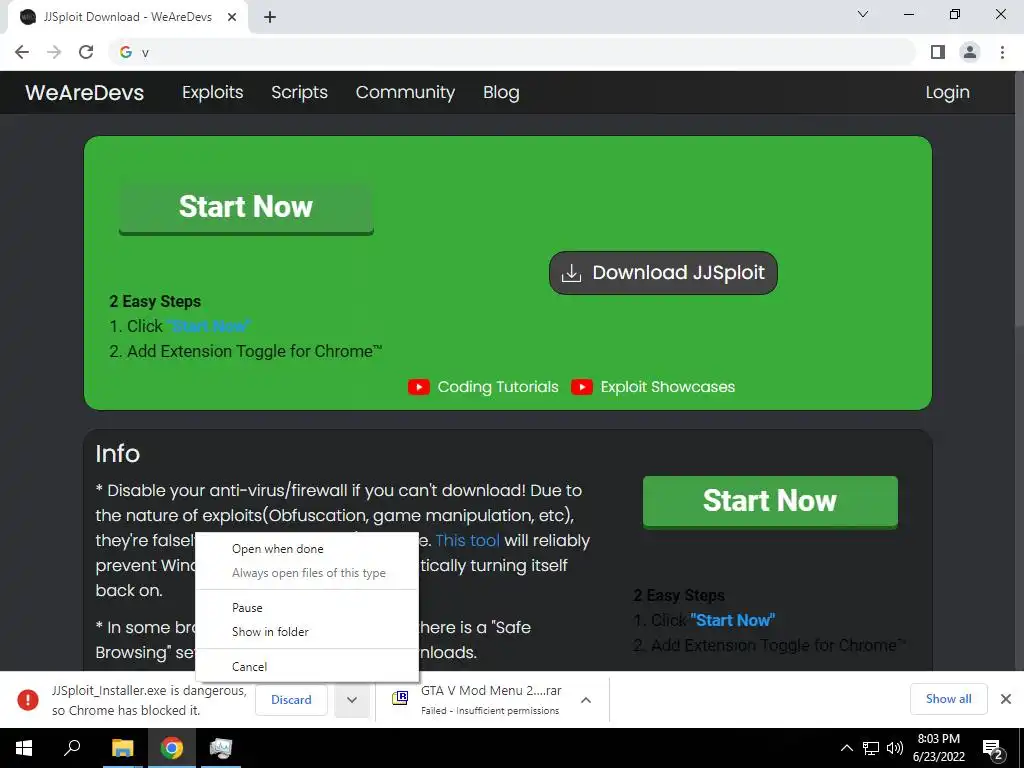Discard the blocked JJSploit_Installer.exe download
Viewport: 1024px width, 768px height.
(291, 700)
